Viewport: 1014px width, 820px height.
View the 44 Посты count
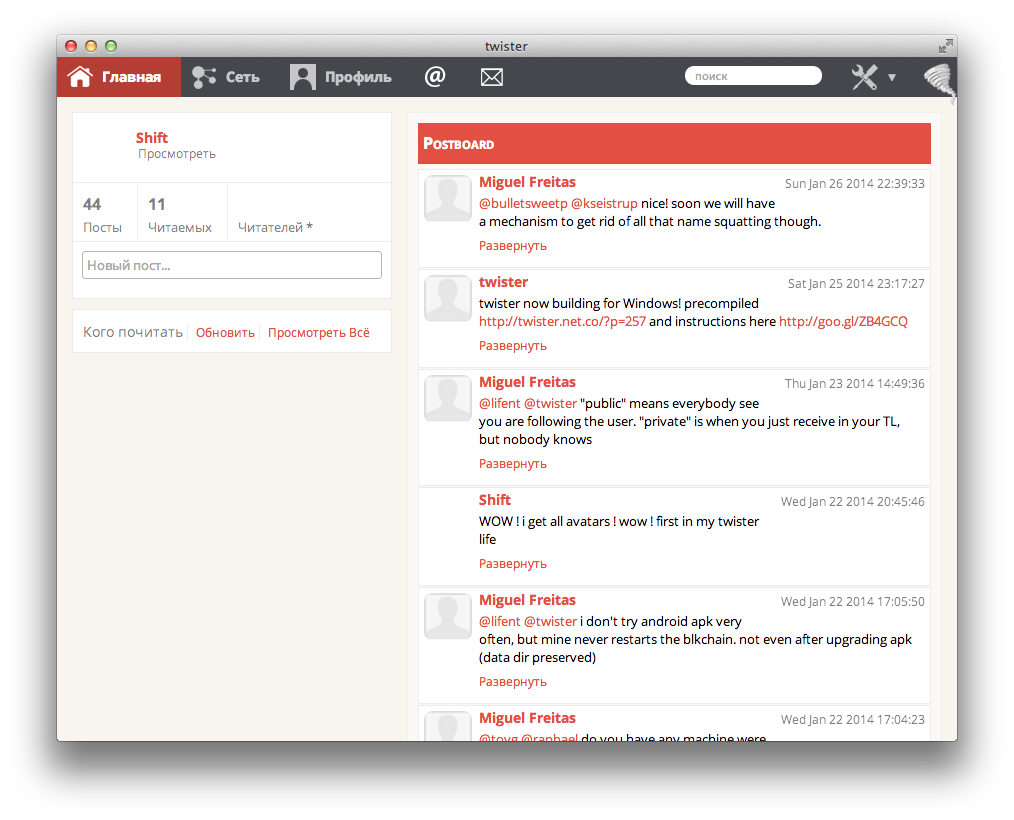[x=102, y=215]
